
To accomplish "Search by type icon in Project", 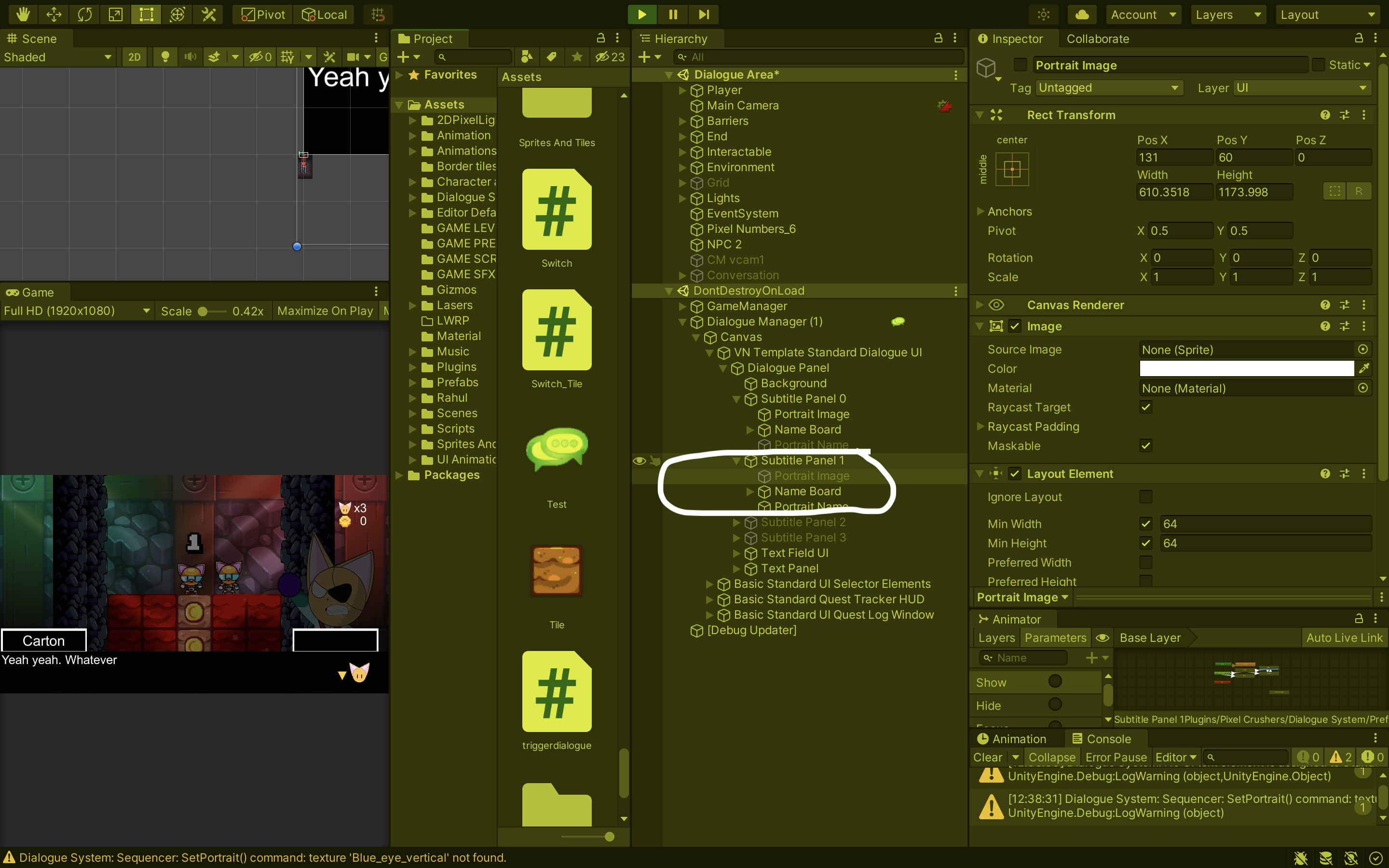I will (x=526, y=57).
